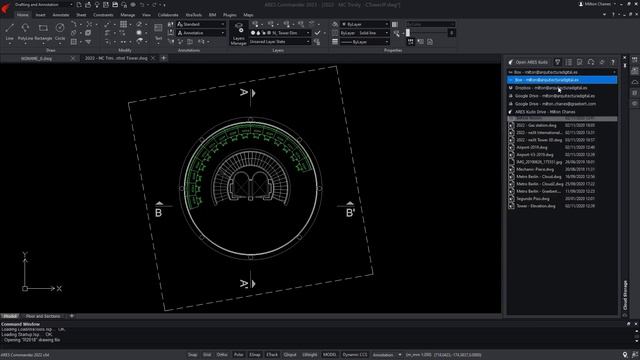Click the green check mark in Layers group
This screenshot has width=640, height=360.
317,33
